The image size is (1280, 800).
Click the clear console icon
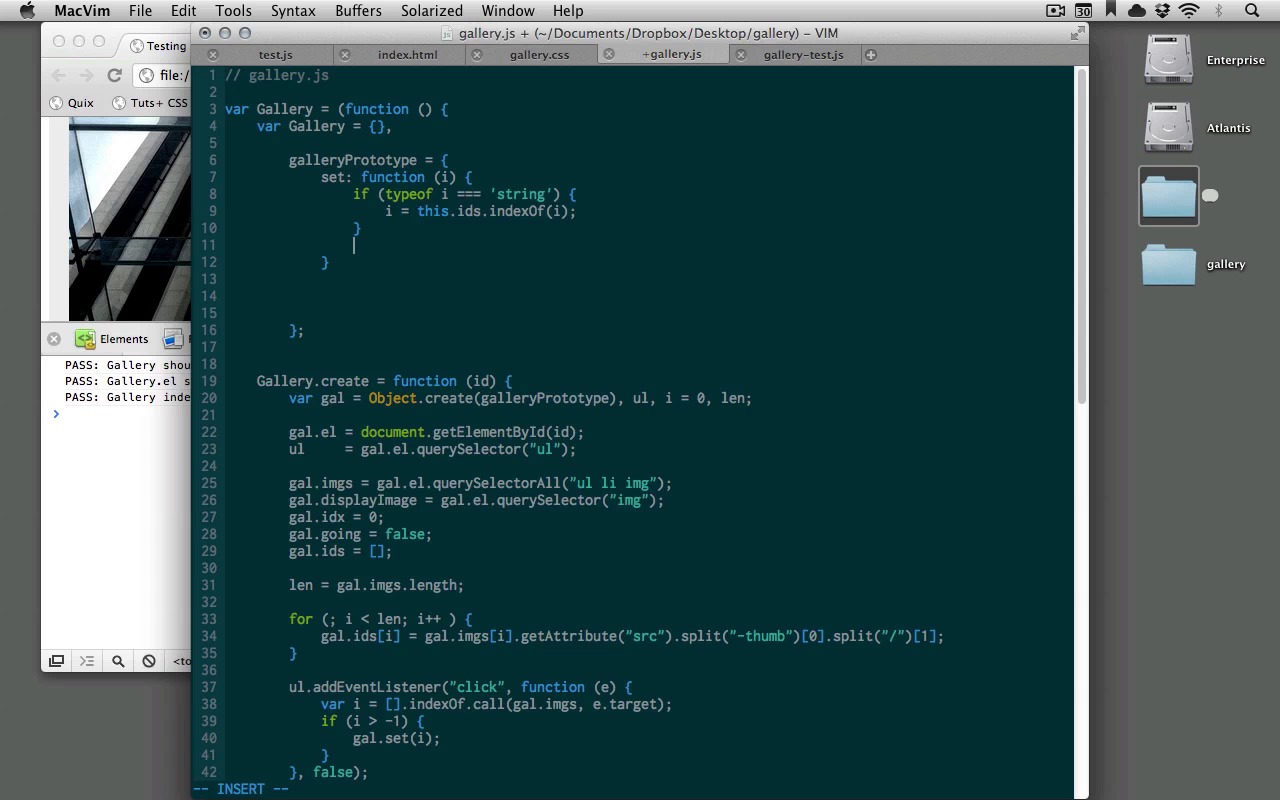(x=149, y=661)
